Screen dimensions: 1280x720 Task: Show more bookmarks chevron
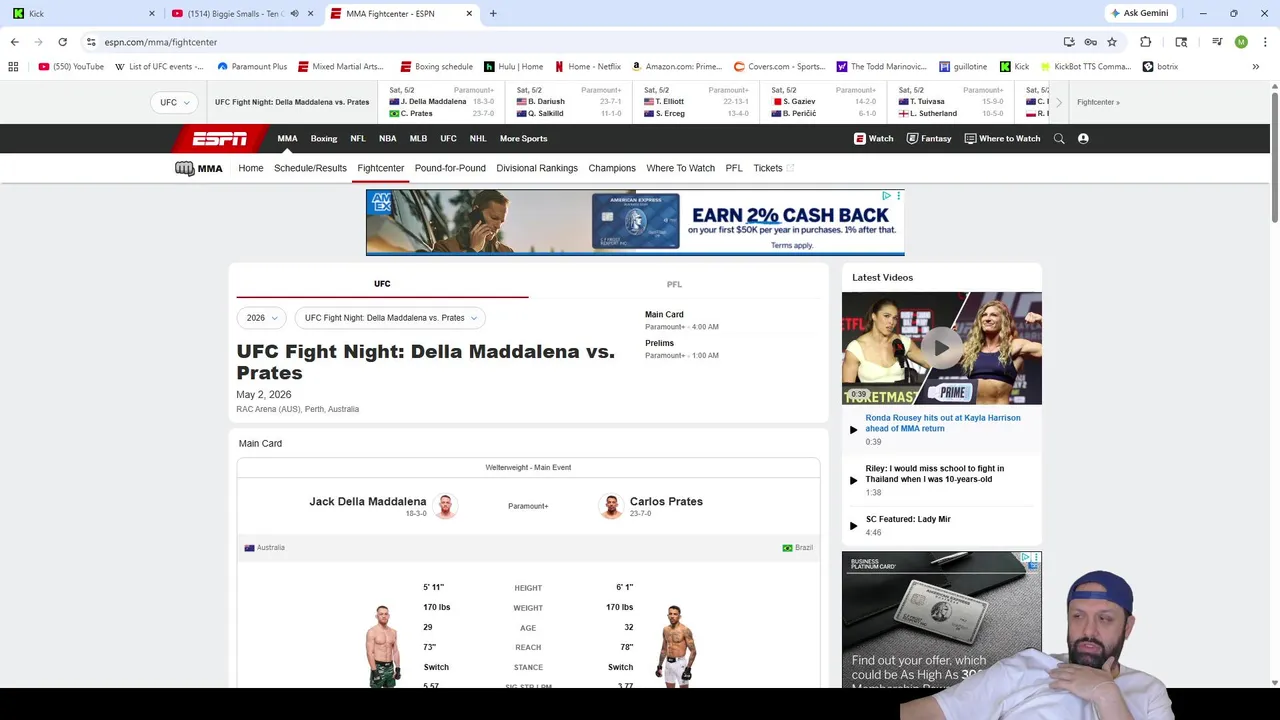(1255, 67)
